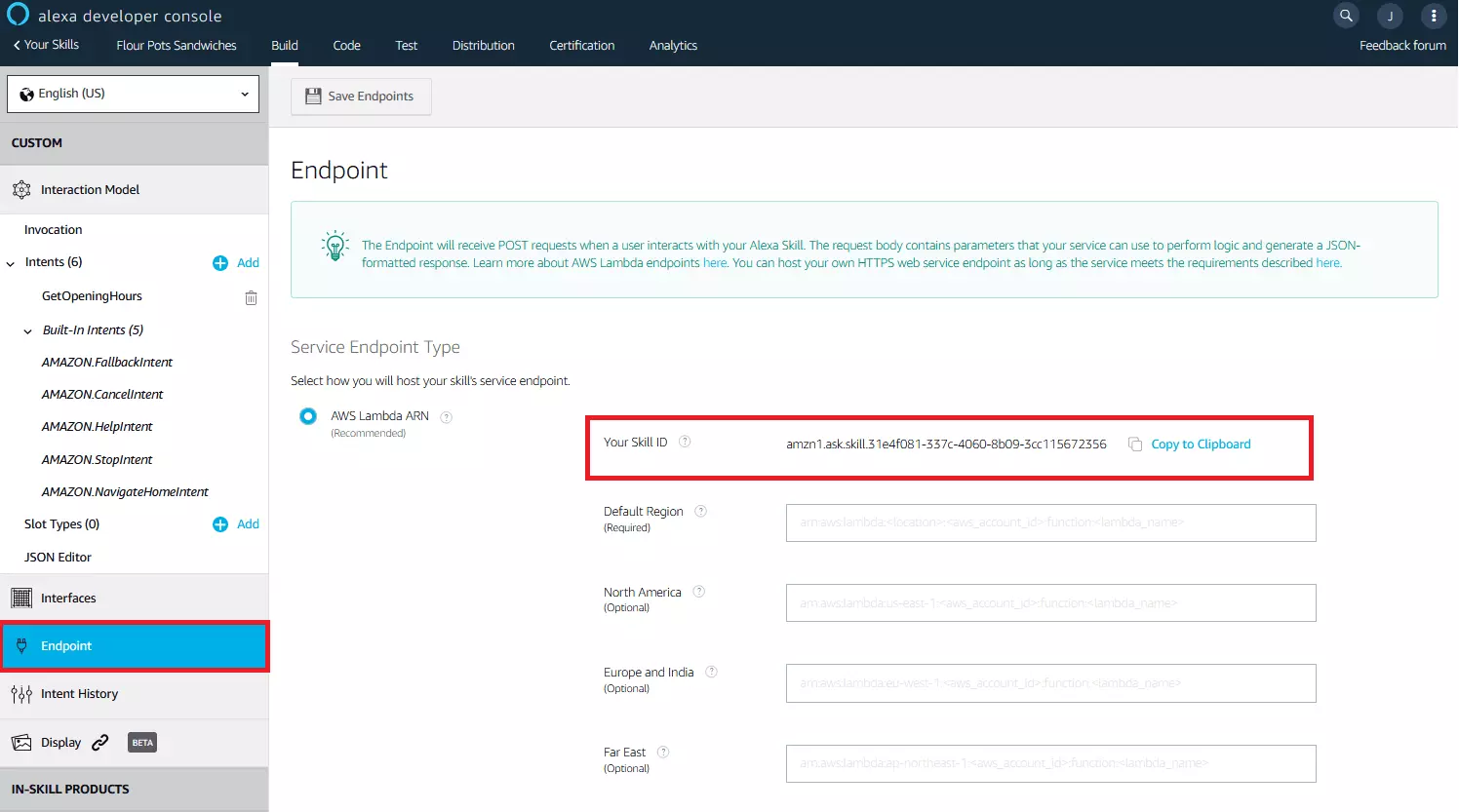Screen dimensions: 1459x812
Task: Click the skill ID text amzn1.ask.skill
Action: (x=946, y=445)
